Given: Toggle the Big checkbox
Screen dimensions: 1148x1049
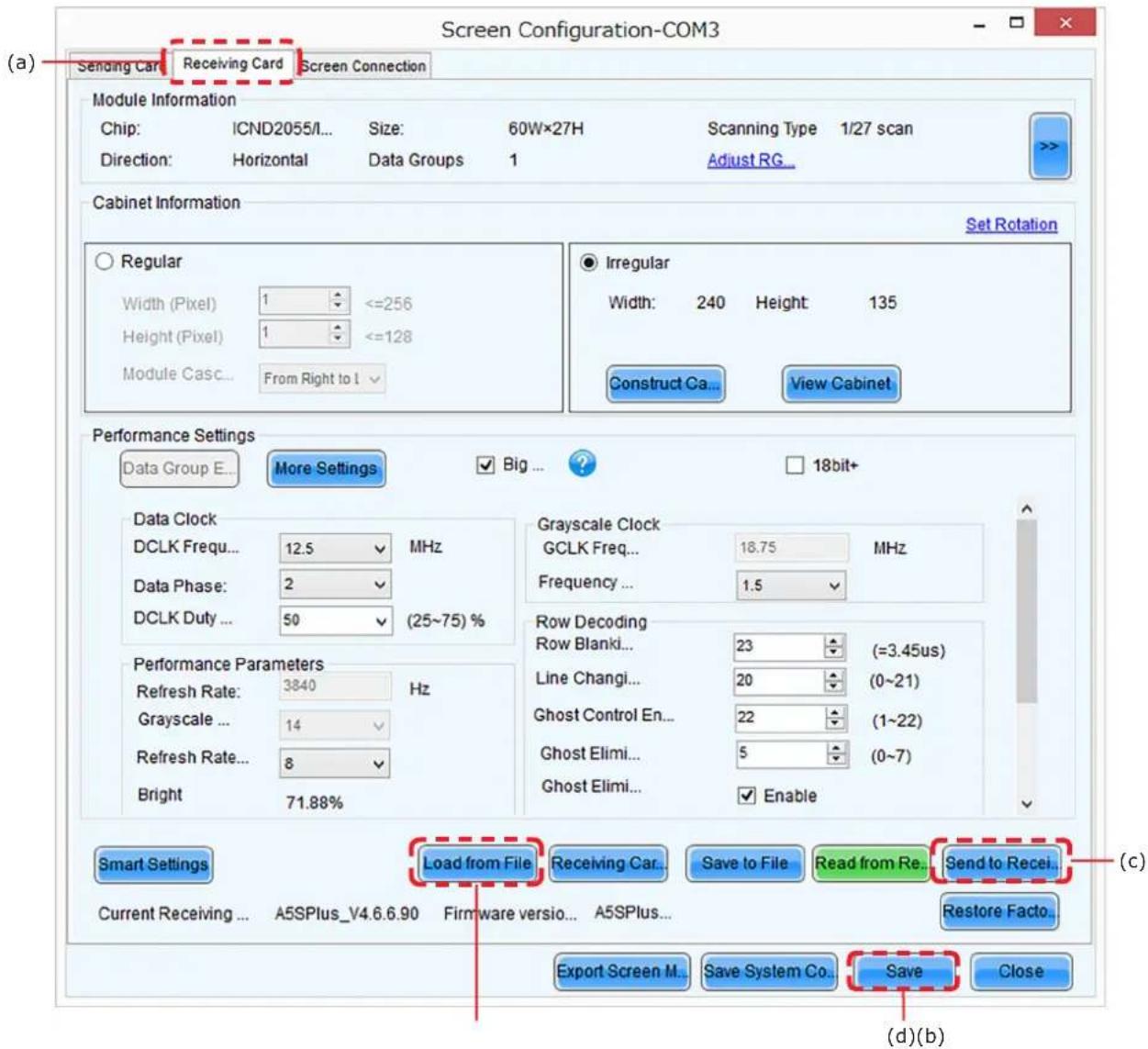Looking at the screenshot, I should click(x=485, y=465).
